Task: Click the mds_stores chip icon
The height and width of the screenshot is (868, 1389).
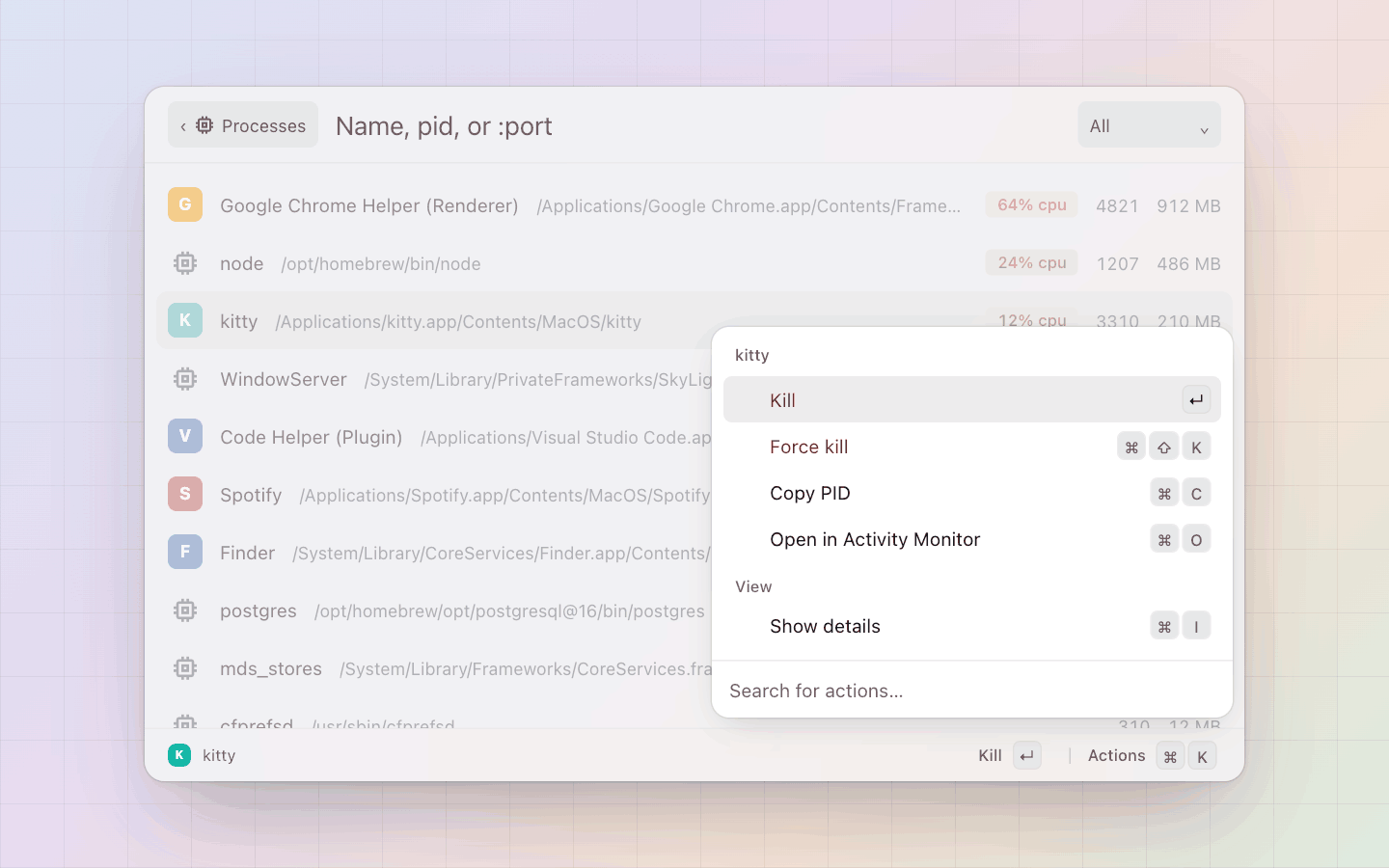Action: pos(185,667)
